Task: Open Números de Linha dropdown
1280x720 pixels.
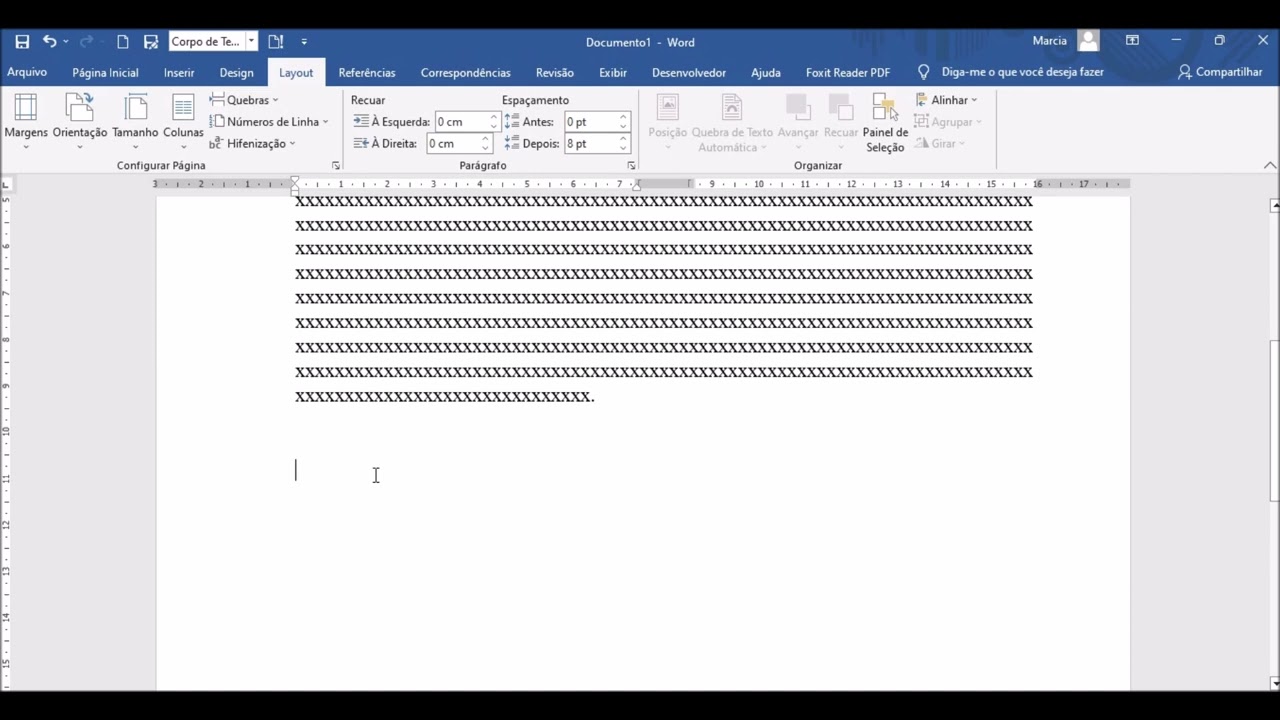Action: pyautogui.click(x=269, y=122)
